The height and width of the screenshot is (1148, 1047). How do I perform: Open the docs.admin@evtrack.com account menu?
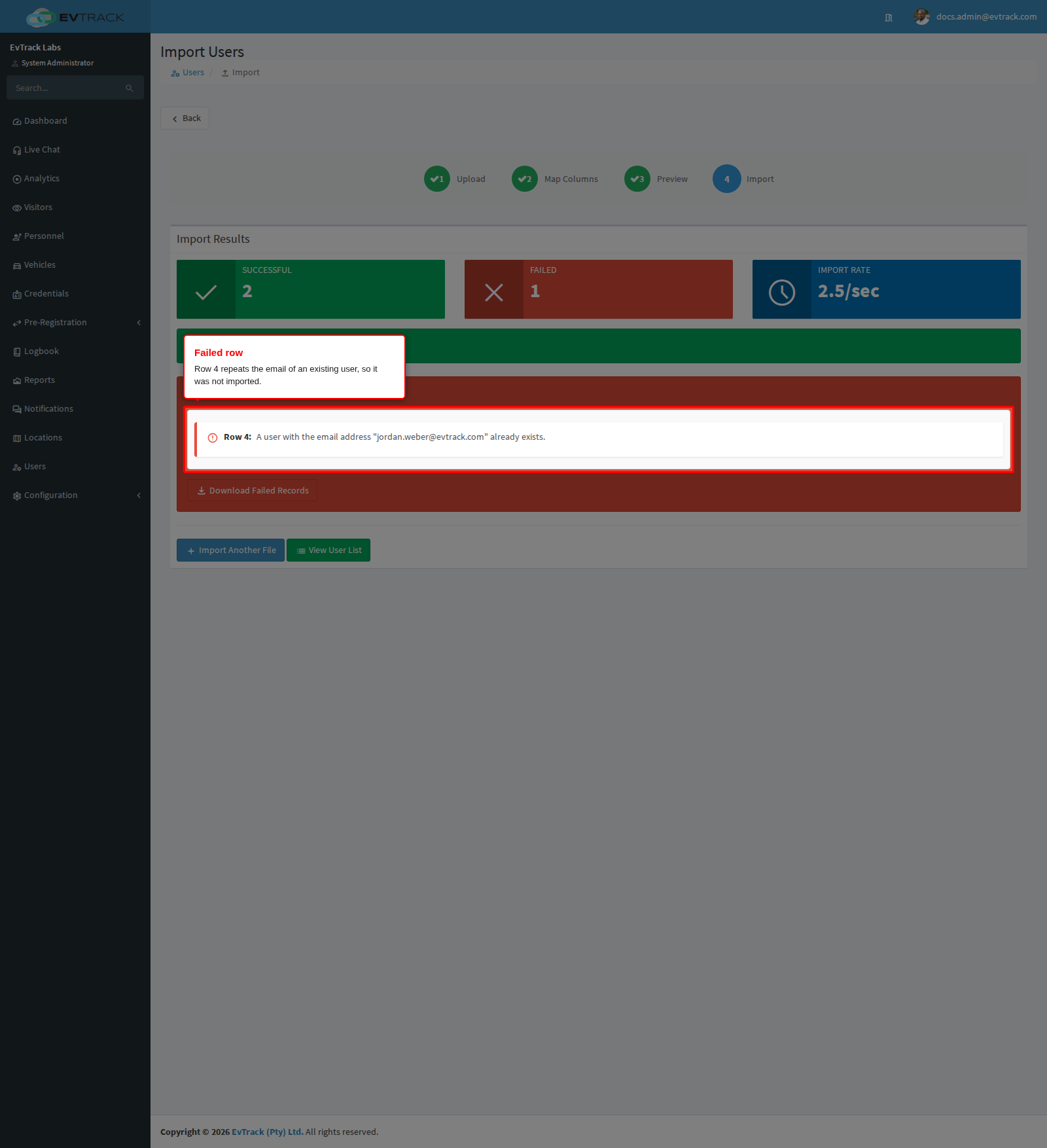pos(986,17)
